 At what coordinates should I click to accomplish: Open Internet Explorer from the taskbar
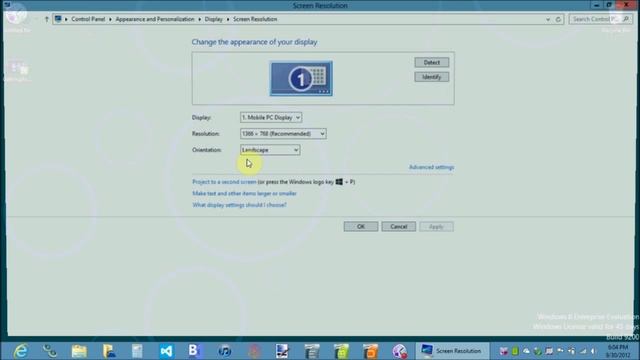(x=20, y=351)
